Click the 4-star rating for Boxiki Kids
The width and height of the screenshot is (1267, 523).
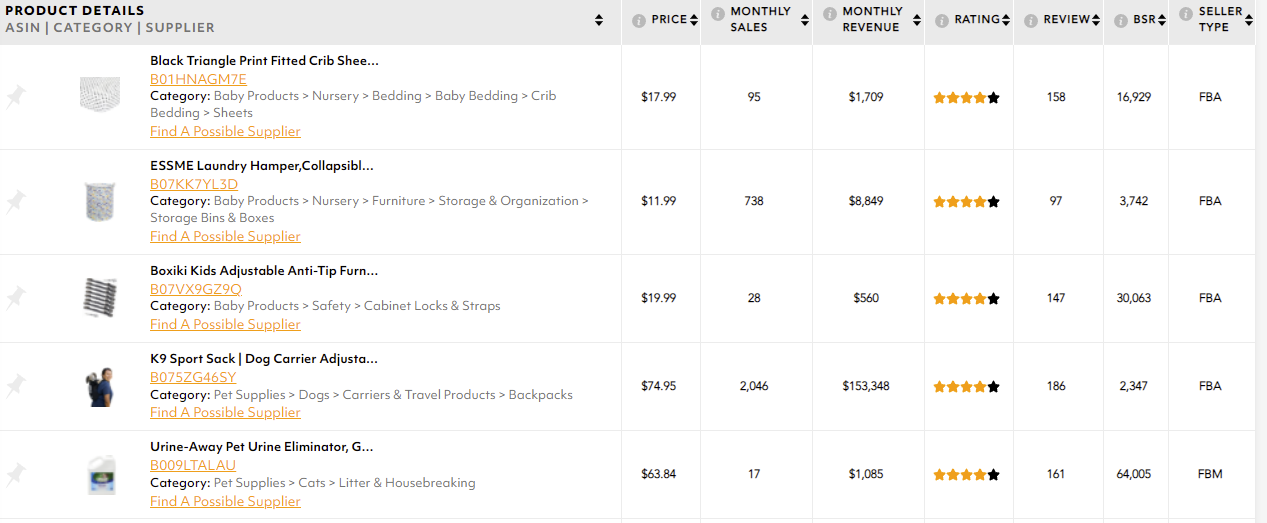[966, 298]
